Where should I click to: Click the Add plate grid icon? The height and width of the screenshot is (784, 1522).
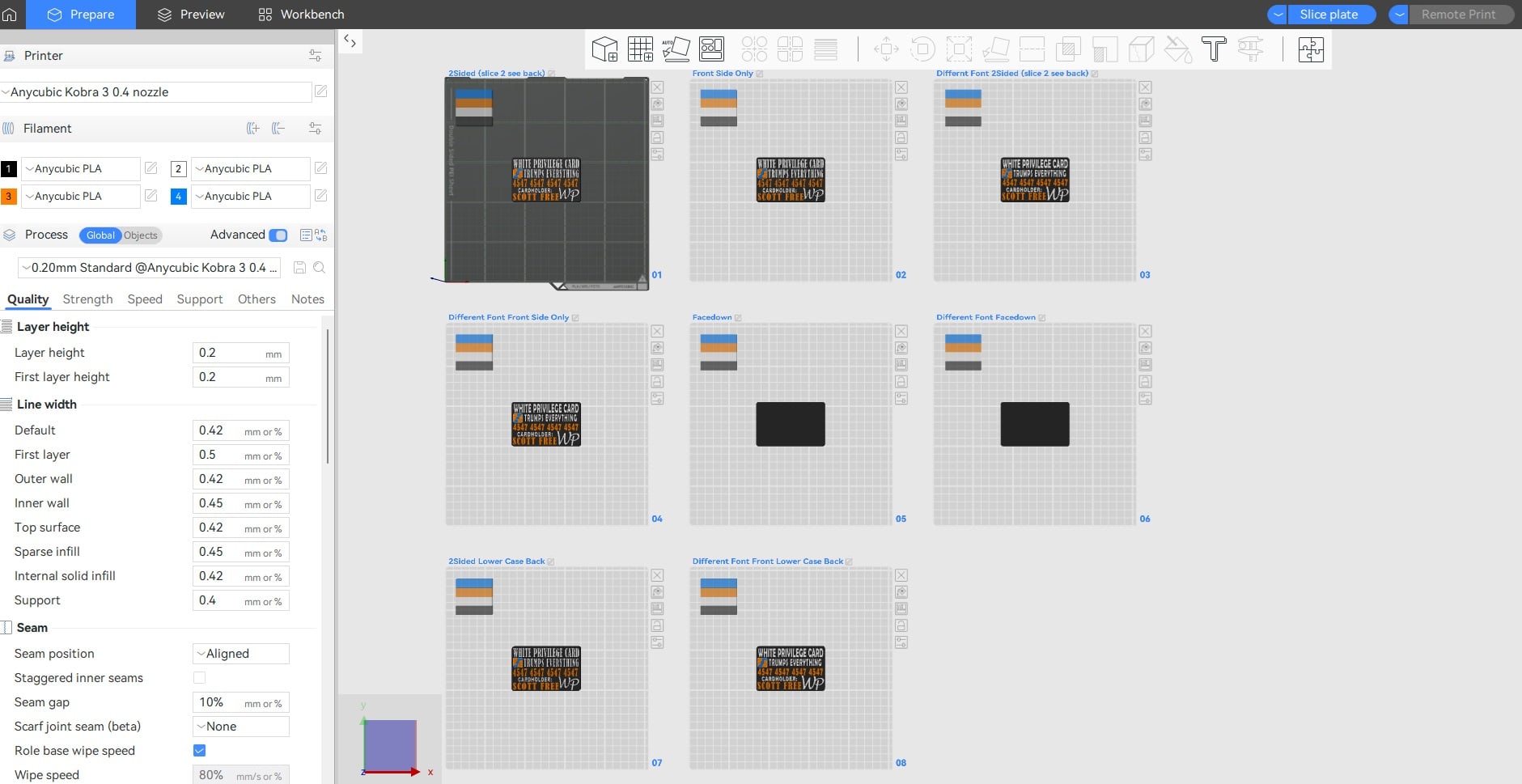coord(640,49)
